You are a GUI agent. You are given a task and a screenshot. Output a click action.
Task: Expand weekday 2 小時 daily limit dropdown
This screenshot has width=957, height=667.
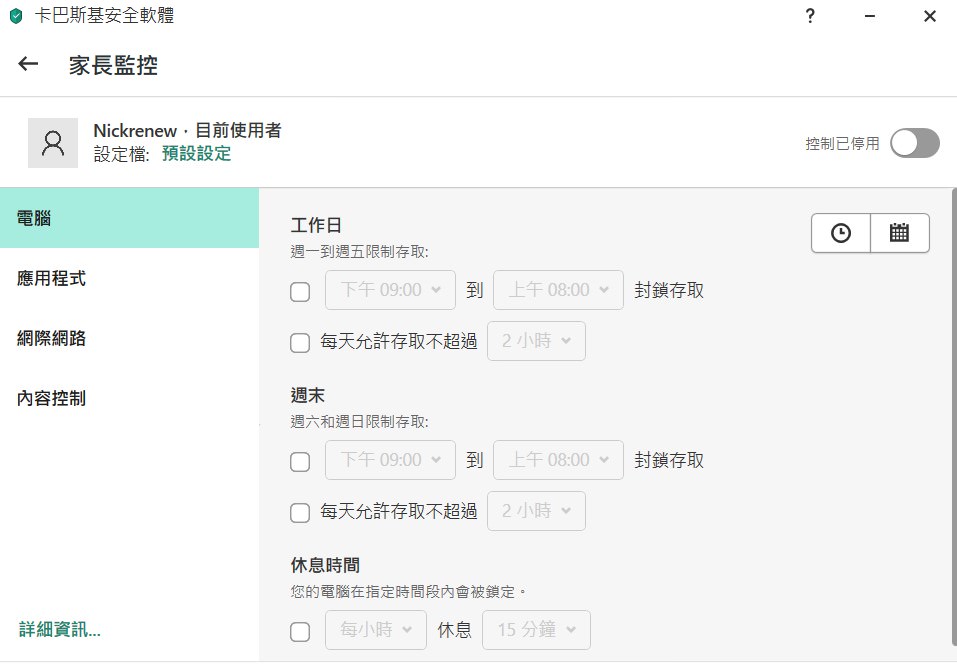pyautogui.click(x=536, y=341)
